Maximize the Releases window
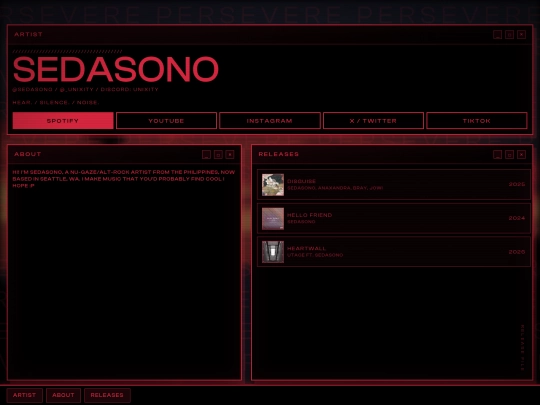The image size is (540, 405). pyautogui.click(x=509, y=154)
